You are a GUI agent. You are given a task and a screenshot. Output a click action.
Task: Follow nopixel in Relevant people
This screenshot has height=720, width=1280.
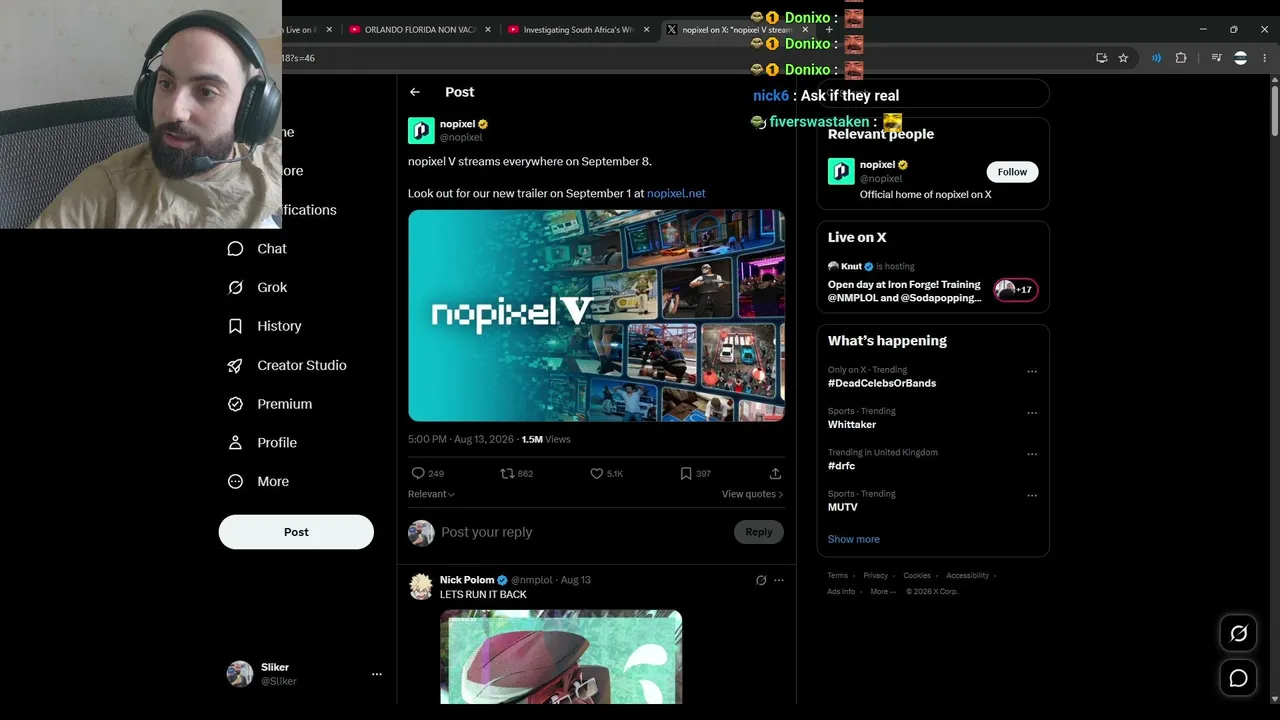[x=1012, y=172]
